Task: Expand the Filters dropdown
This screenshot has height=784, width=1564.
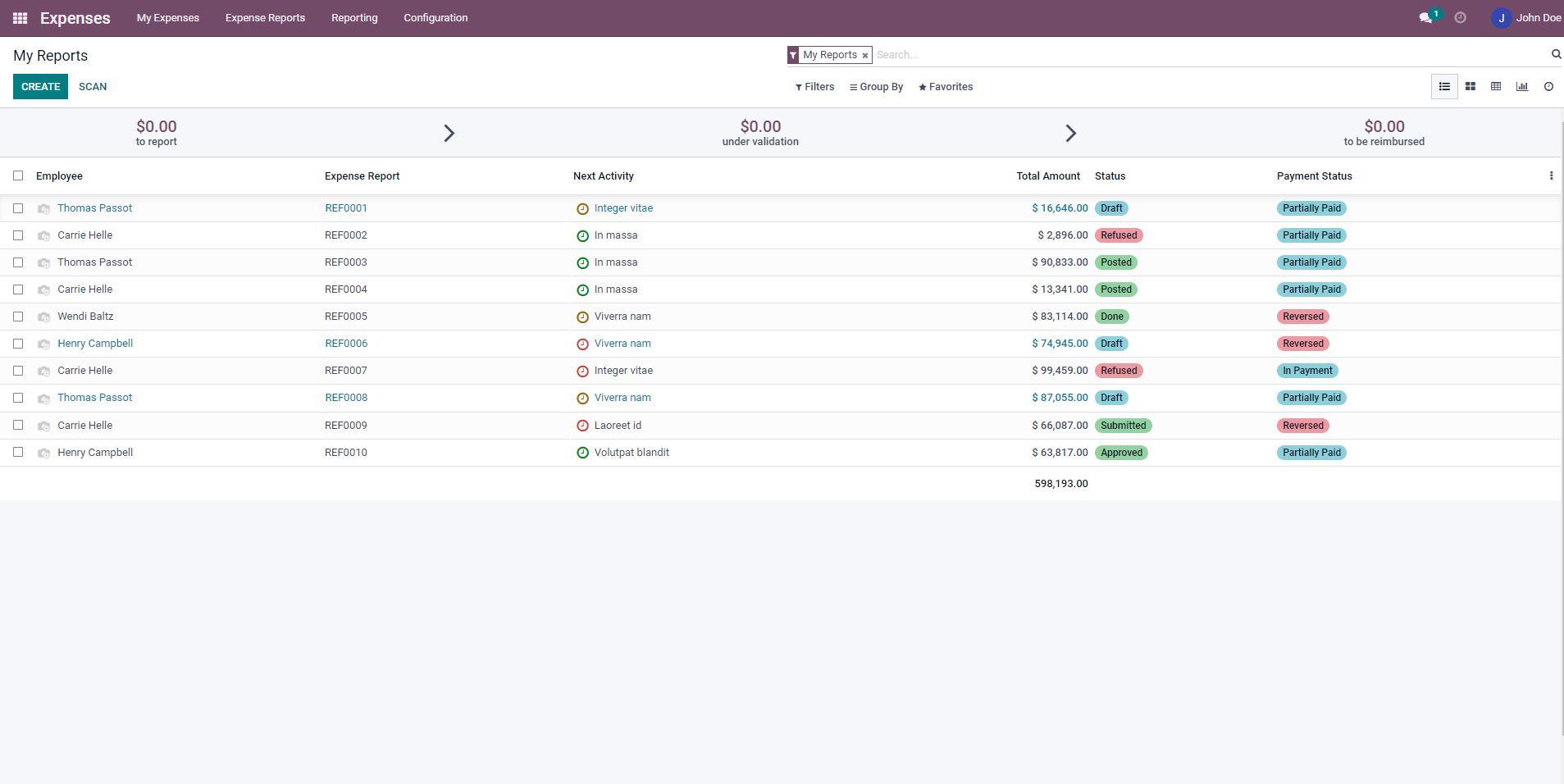Action: click(814, 87)
